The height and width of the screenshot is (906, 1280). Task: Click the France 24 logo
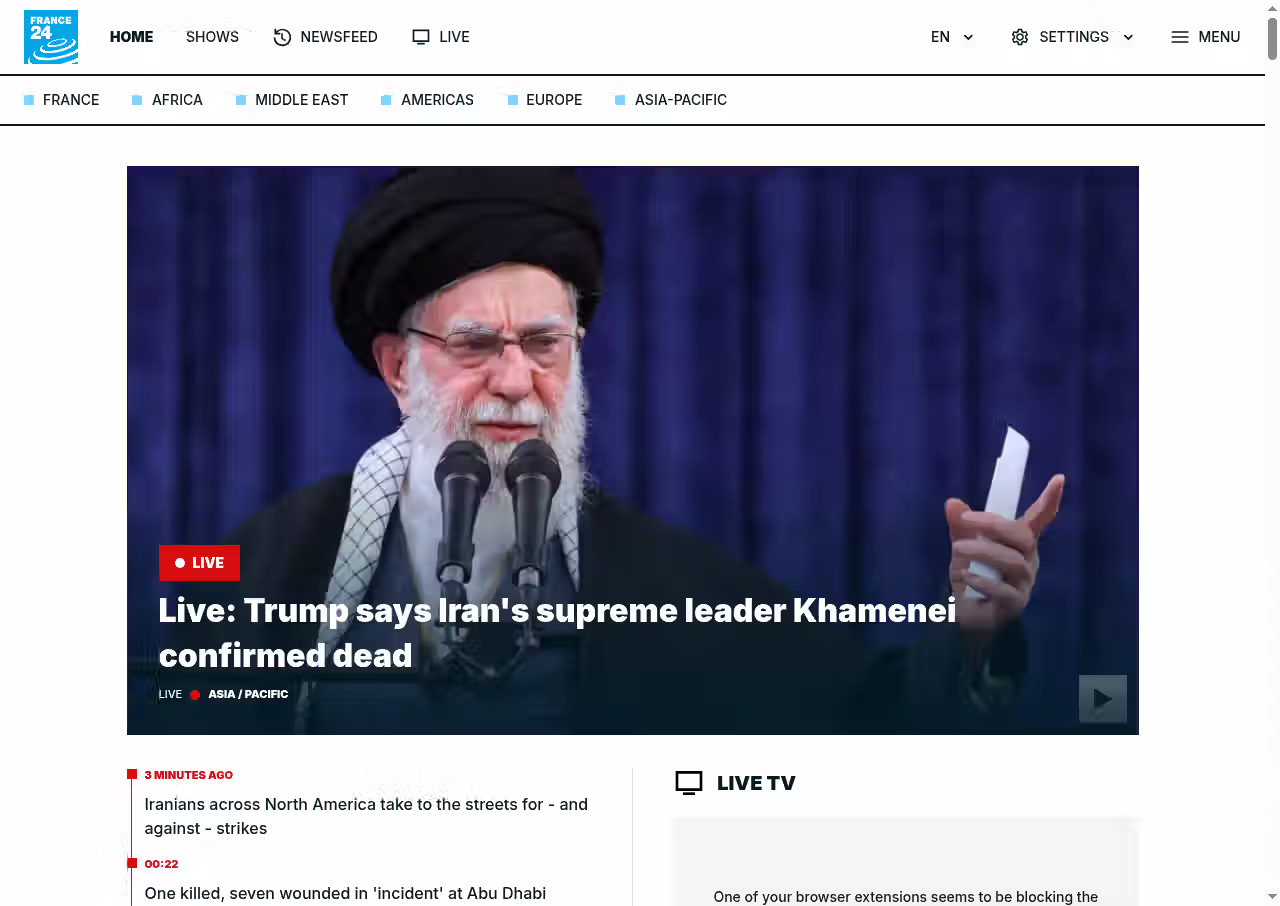click(x=51, y=37)
